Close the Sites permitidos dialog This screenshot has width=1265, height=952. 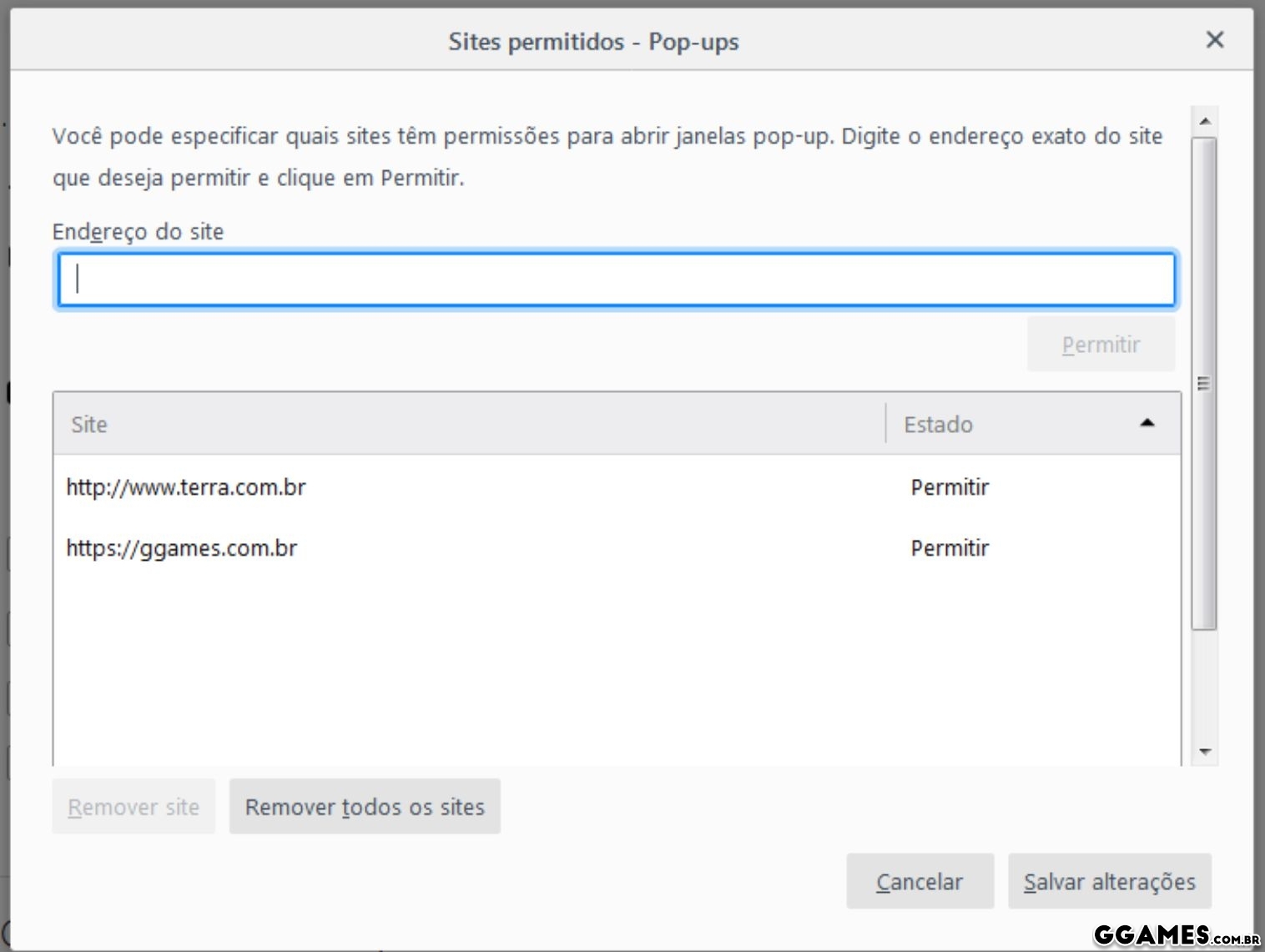[1215, 40]
